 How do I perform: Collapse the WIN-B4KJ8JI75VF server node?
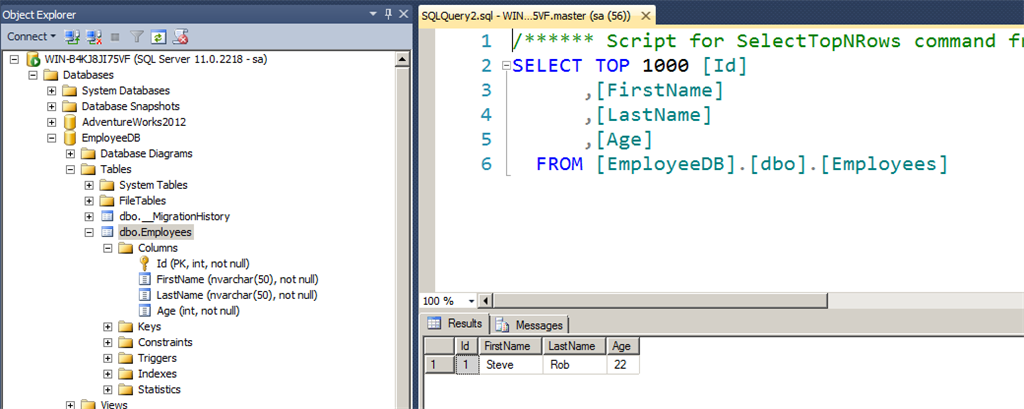pos(14,59)
